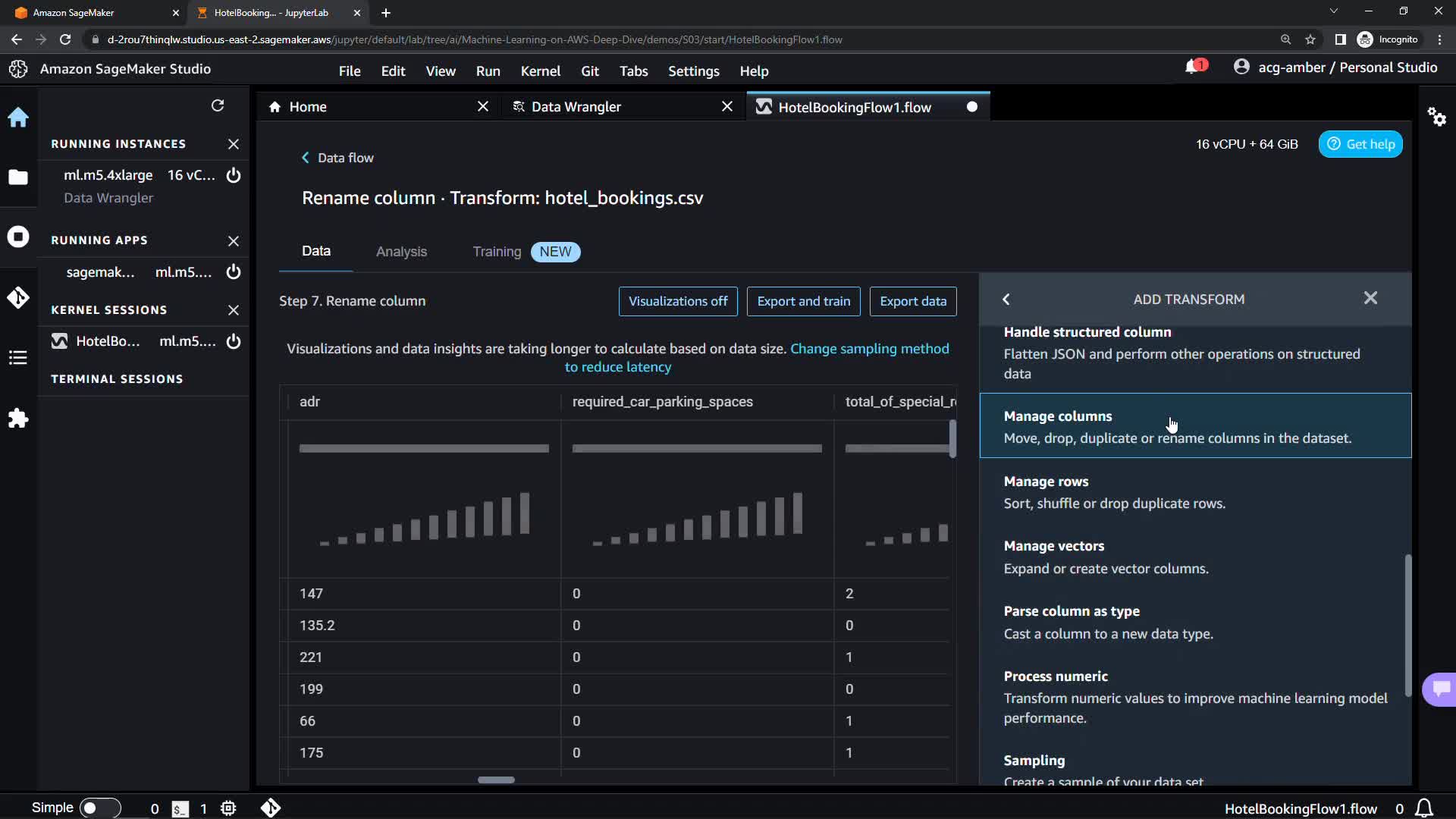1456x819 pixels.
Task: Open the Home sidebar icon
Action: pyautogui.click(x=18, y=118)
